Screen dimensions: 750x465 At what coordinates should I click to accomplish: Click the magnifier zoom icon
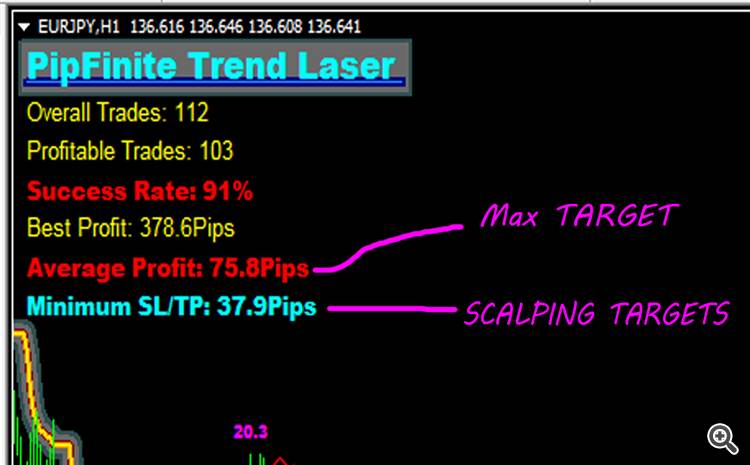pos(723,438)
